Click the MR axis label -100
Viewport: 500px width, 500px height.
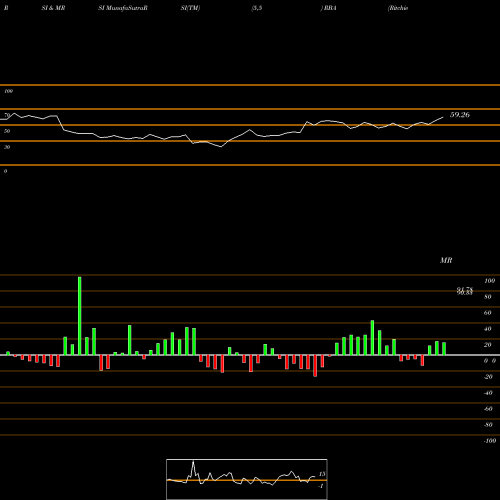tap(490, 441)
